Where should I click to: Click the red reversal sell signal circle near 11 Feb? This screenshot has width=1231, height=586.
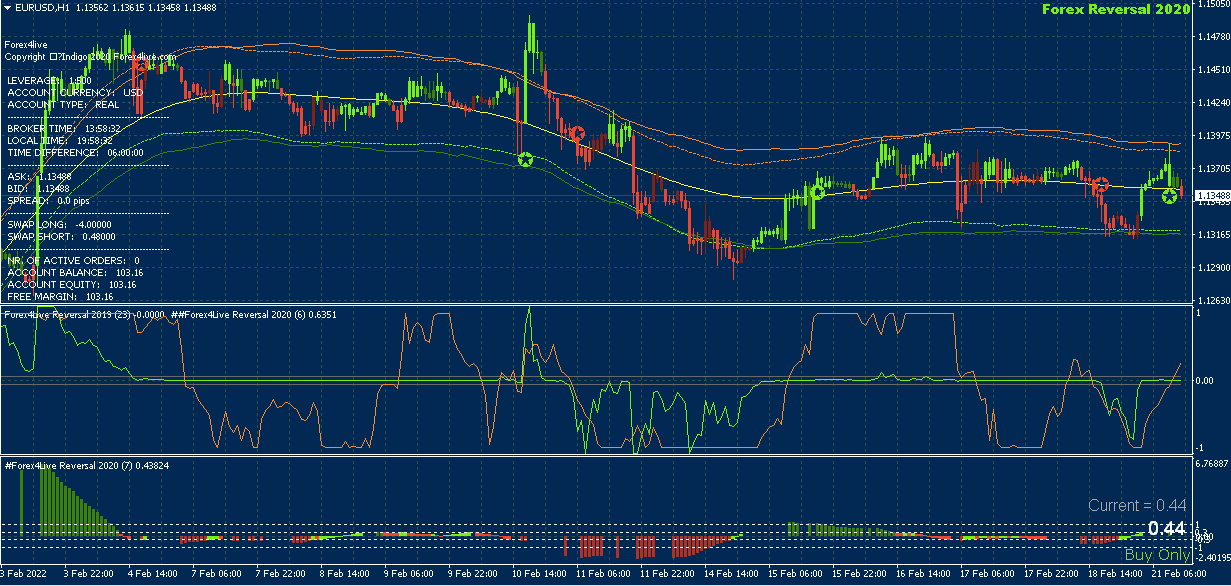[x=578, y=133]
